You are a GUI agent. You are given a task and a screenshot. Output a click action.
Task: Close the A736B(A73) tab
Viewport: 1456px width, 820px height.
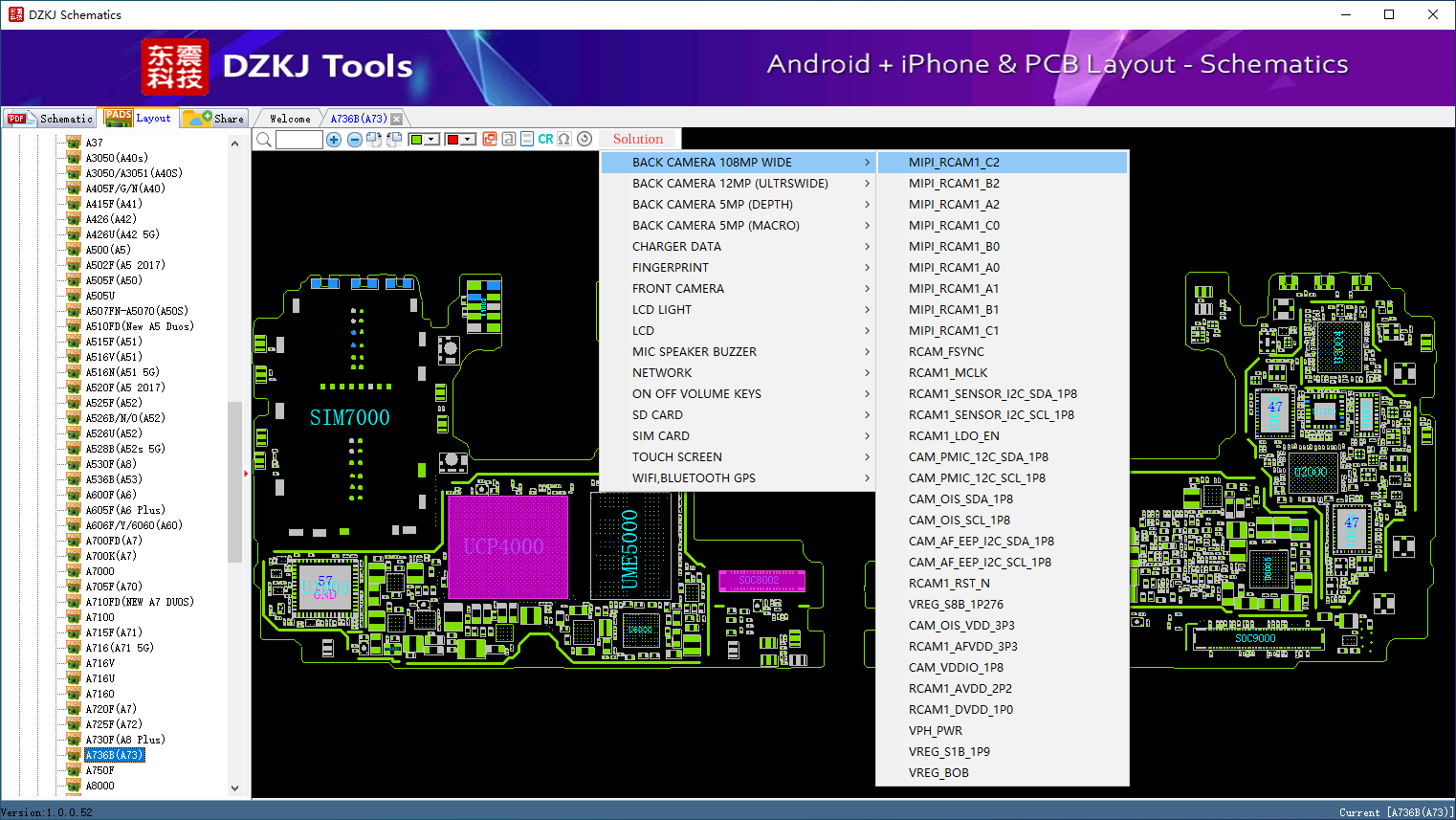[397, 120]
